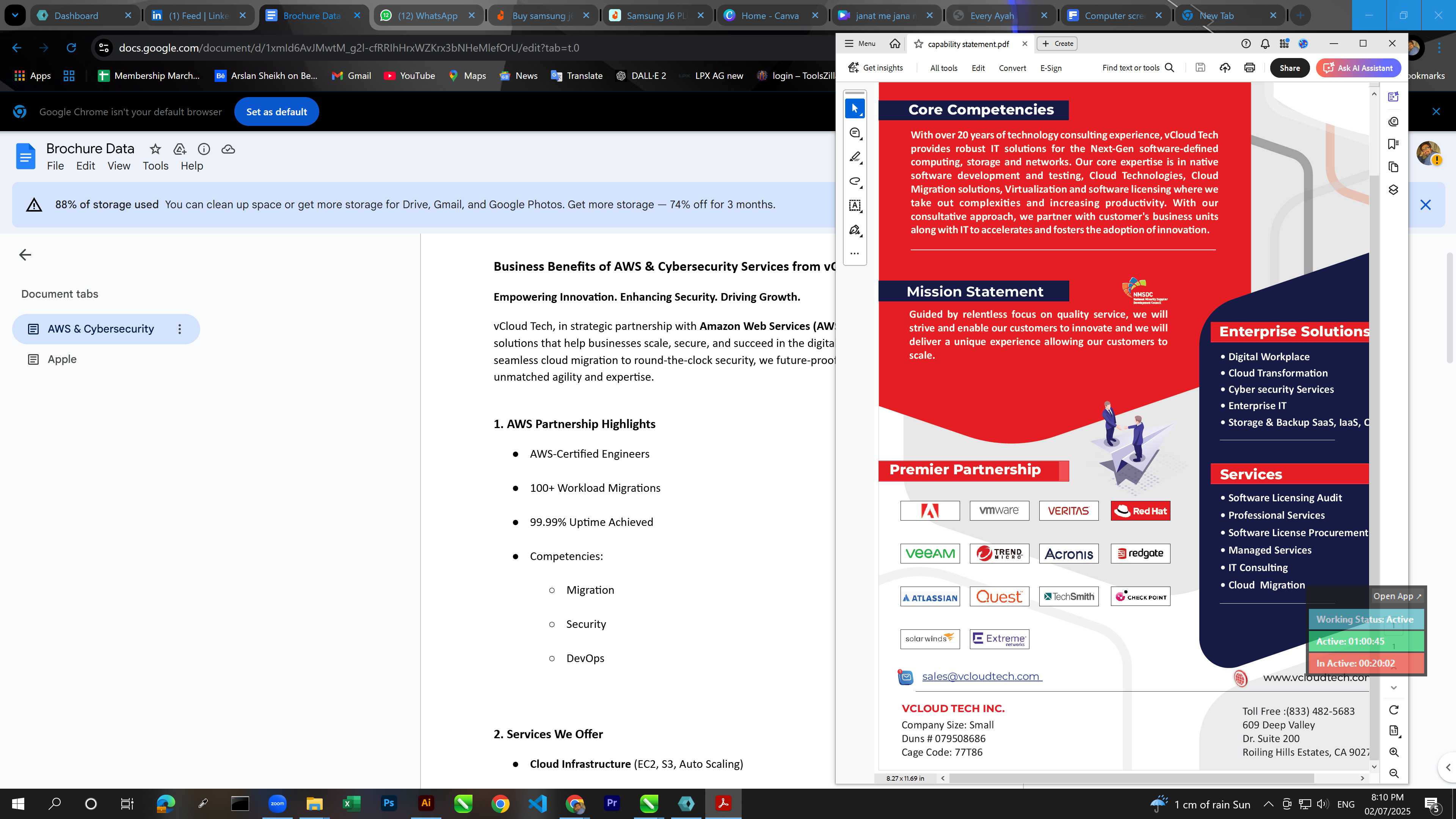Select the Apple document tab
The image size is (1456, 819).
pyautogui.click(x=62, y=359)
